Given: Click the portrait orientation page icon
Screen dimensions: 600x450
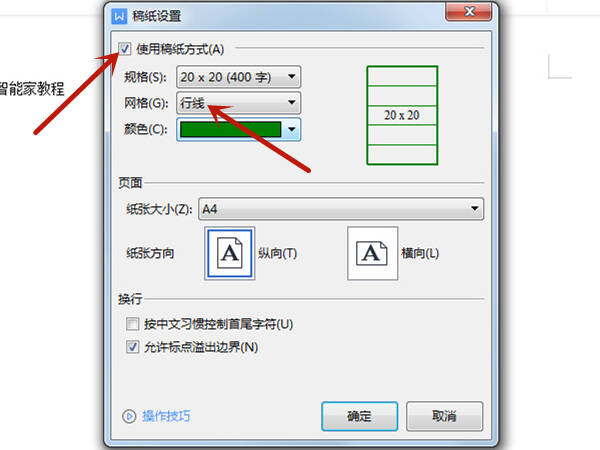Looking at the screenshot, I should 230,253.
